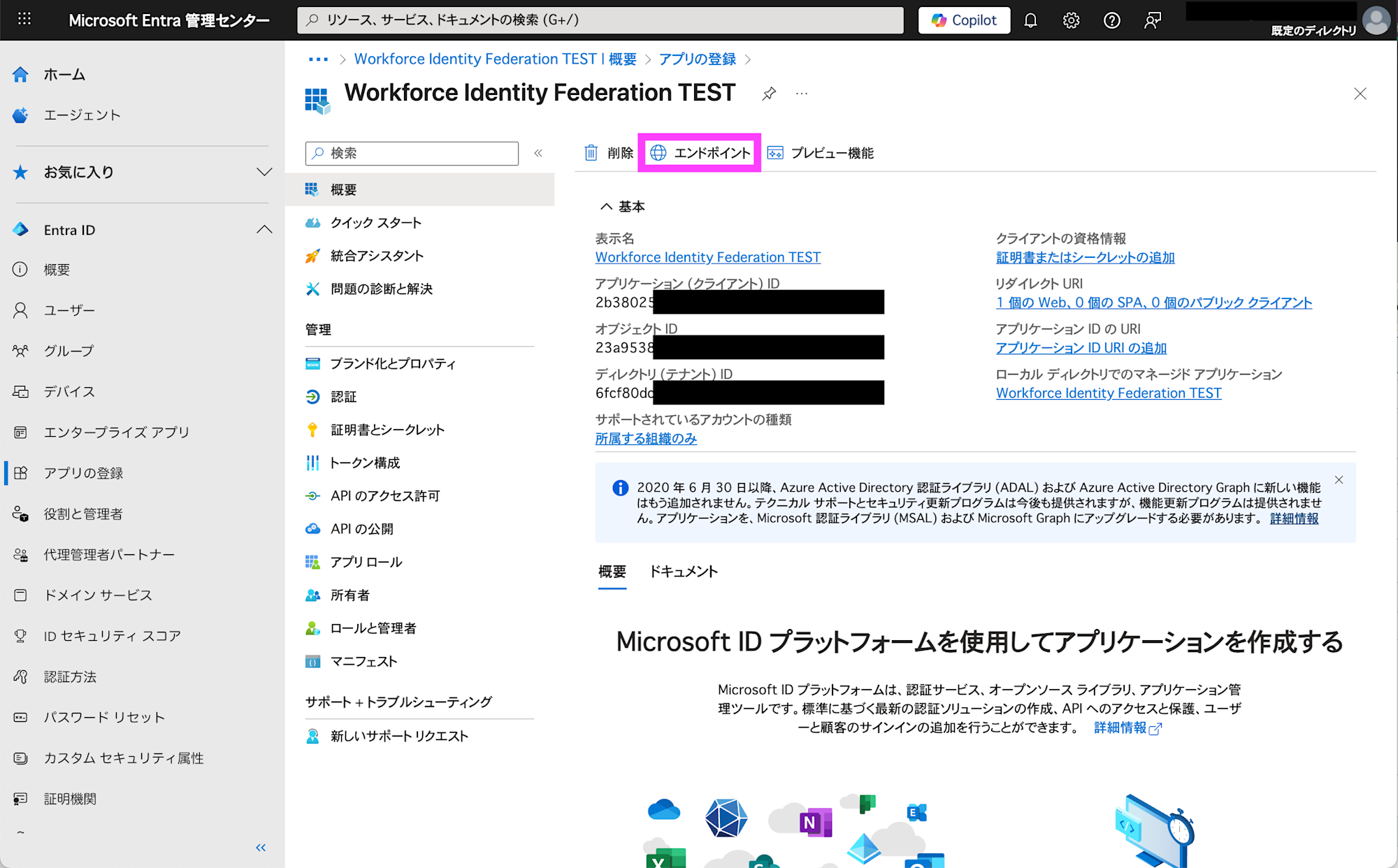Click 所属する組織のみ link
1398x868 pixels.
[646, 438]
